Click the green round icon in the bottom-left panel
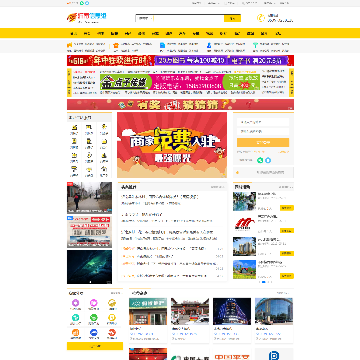Viewport: 360px width, 360px height. [x=94, y=318]
